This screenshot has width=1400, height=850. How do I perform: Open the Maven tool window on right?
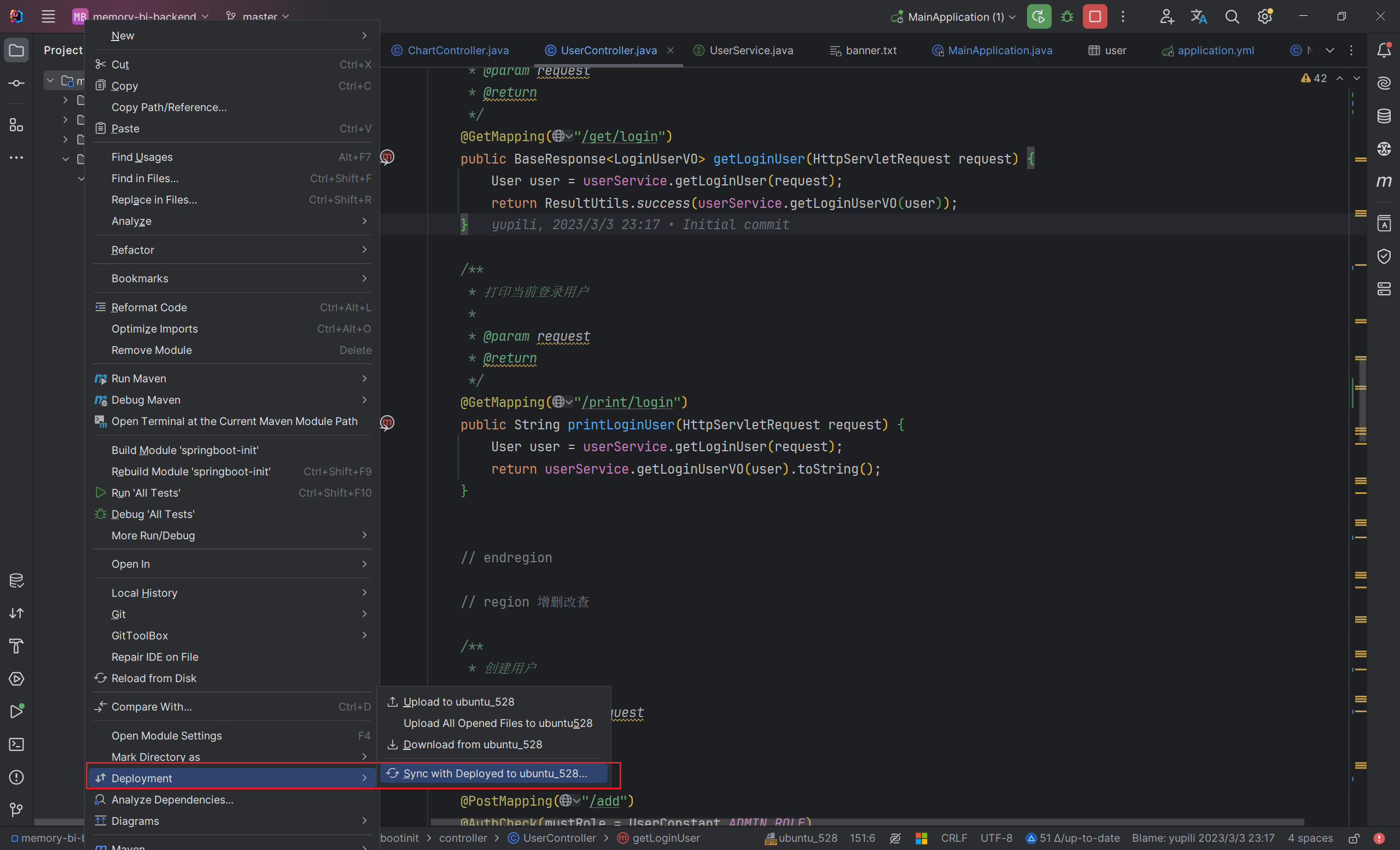[x=1384, y=181]
